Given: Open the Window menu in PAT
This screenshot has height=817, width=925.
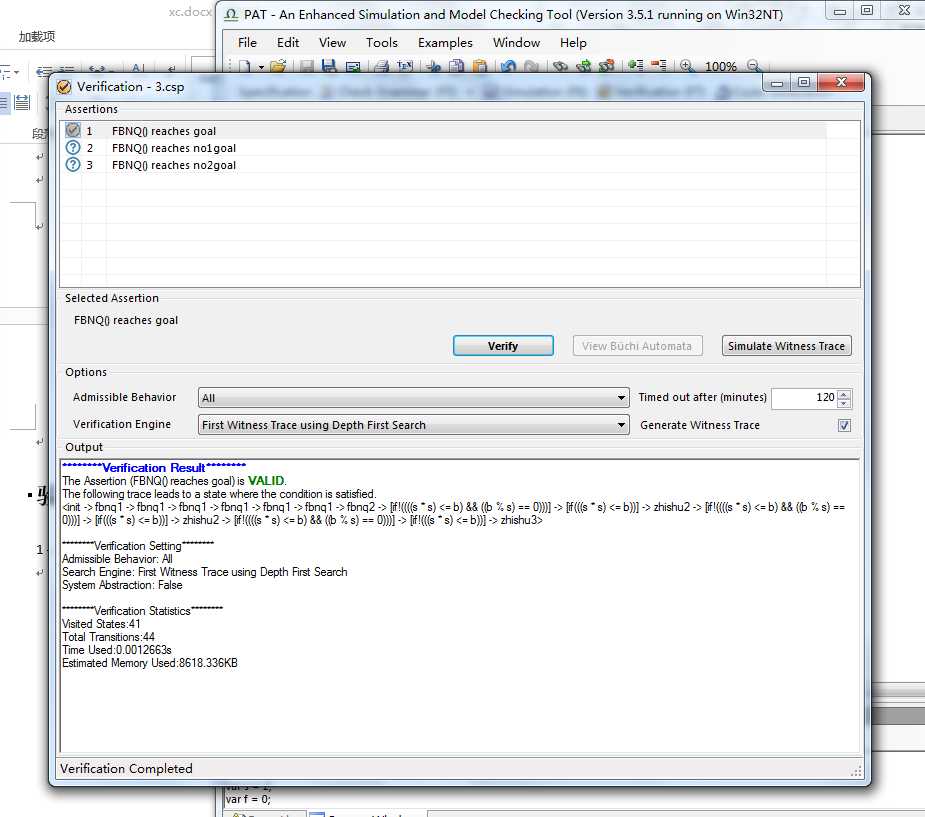Looking at the screenshot, I should click(517, 42).
